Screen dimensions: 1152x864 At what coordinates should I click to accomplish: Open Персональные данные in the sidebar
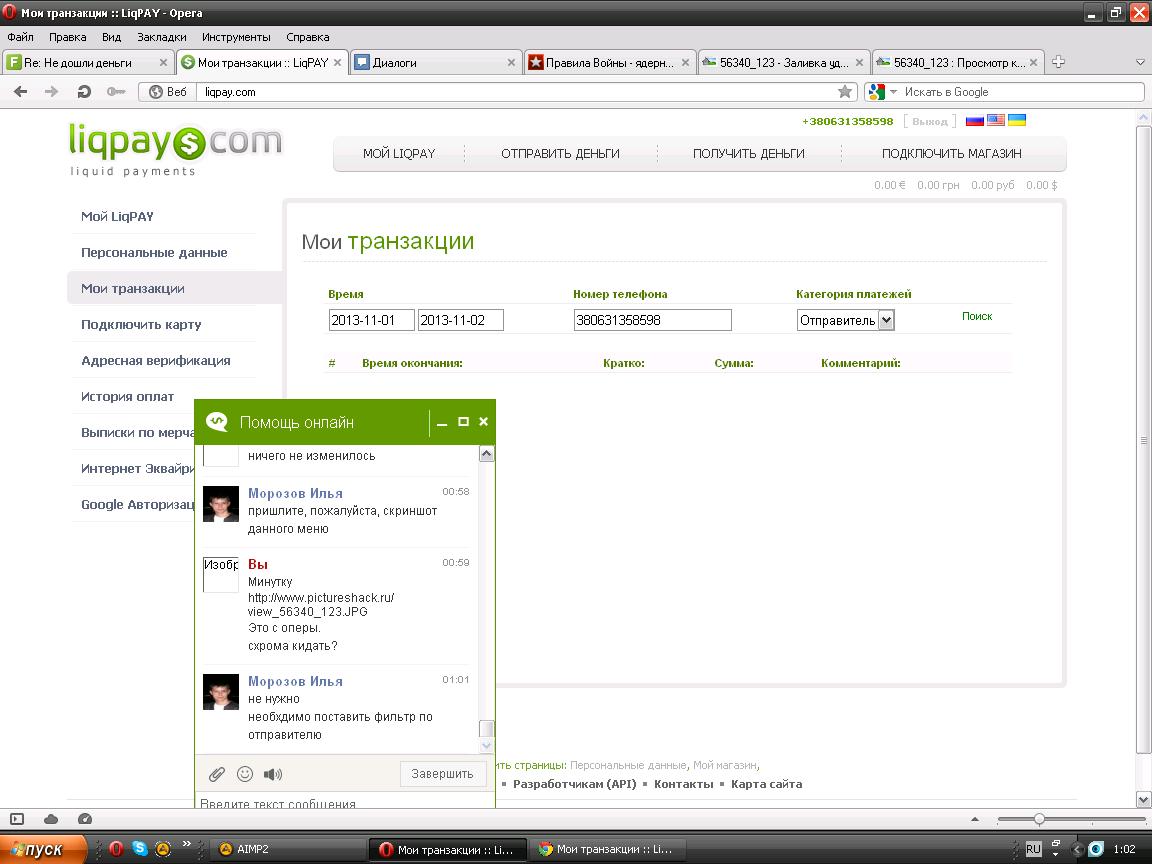154,253
